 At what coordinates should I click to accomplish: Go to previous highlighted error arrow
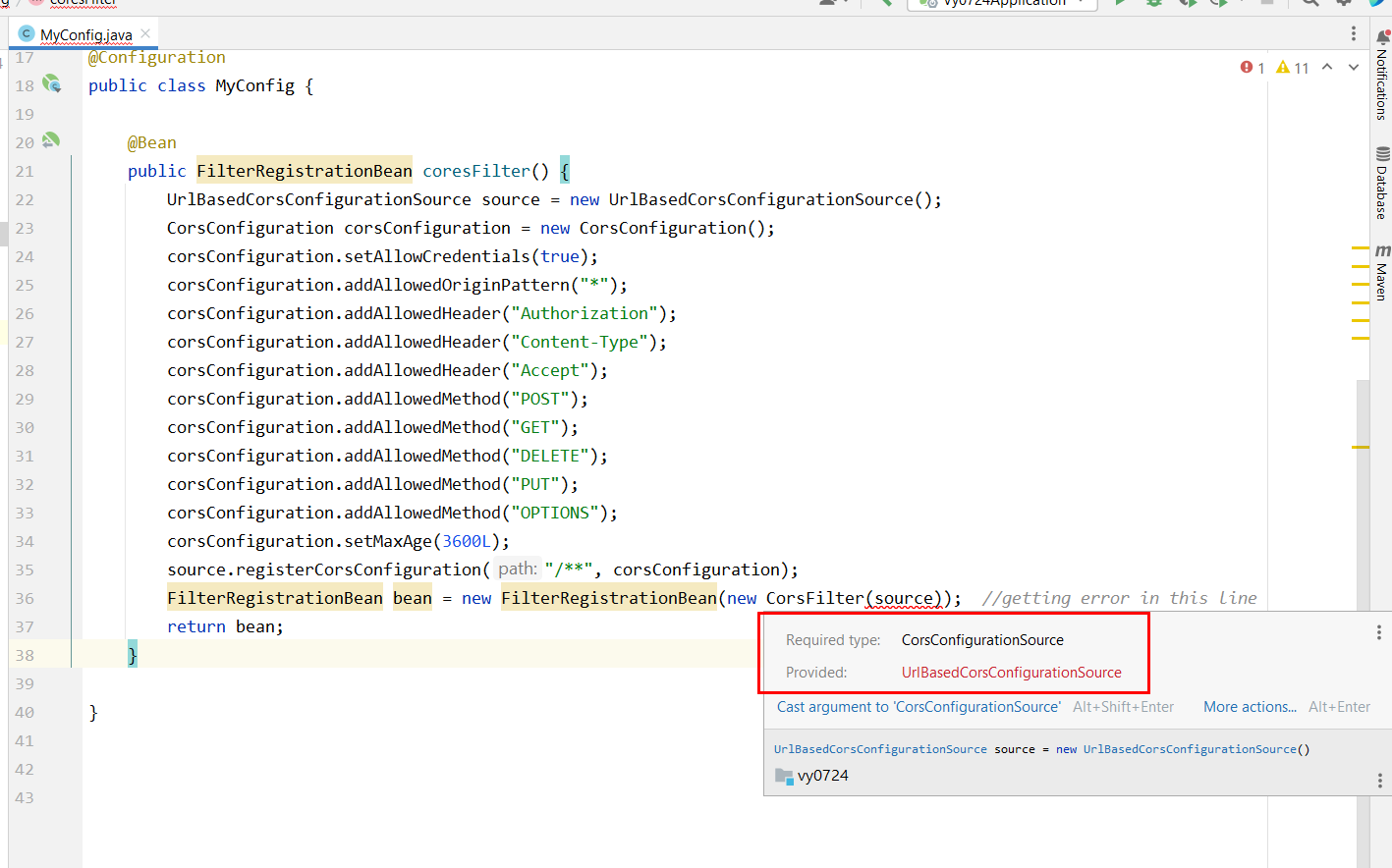pyautogui.click(x=1327, y=67)
